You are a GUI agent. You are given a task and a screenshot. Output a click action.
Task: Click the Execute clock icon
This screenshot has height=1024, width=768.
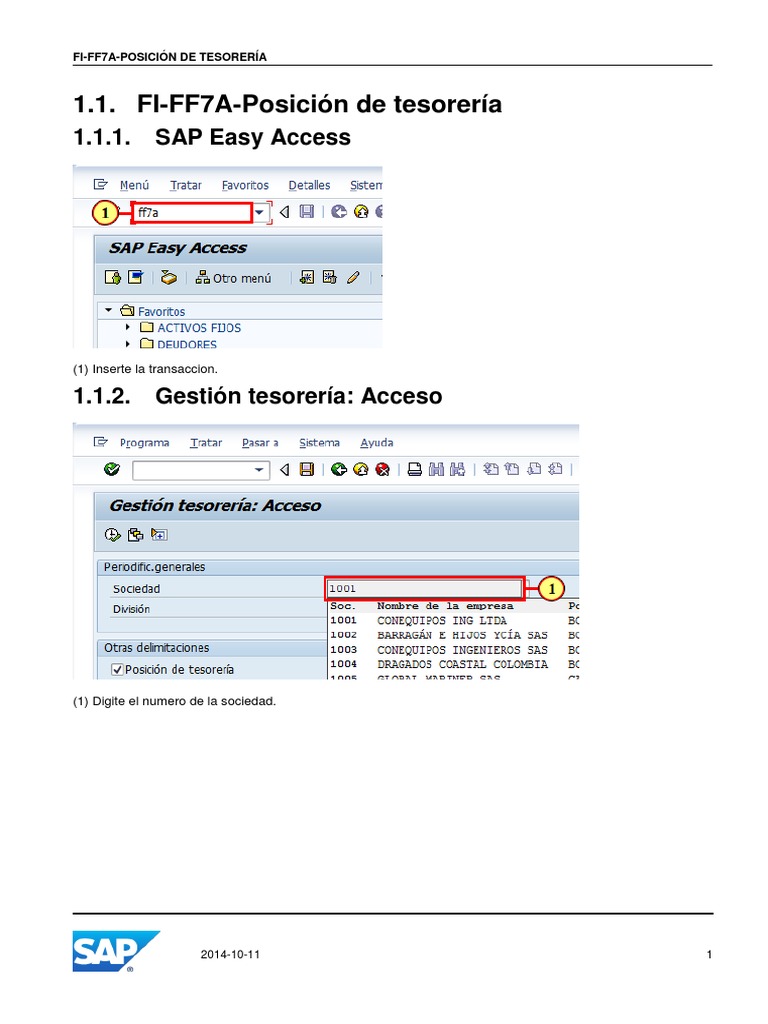112,535
